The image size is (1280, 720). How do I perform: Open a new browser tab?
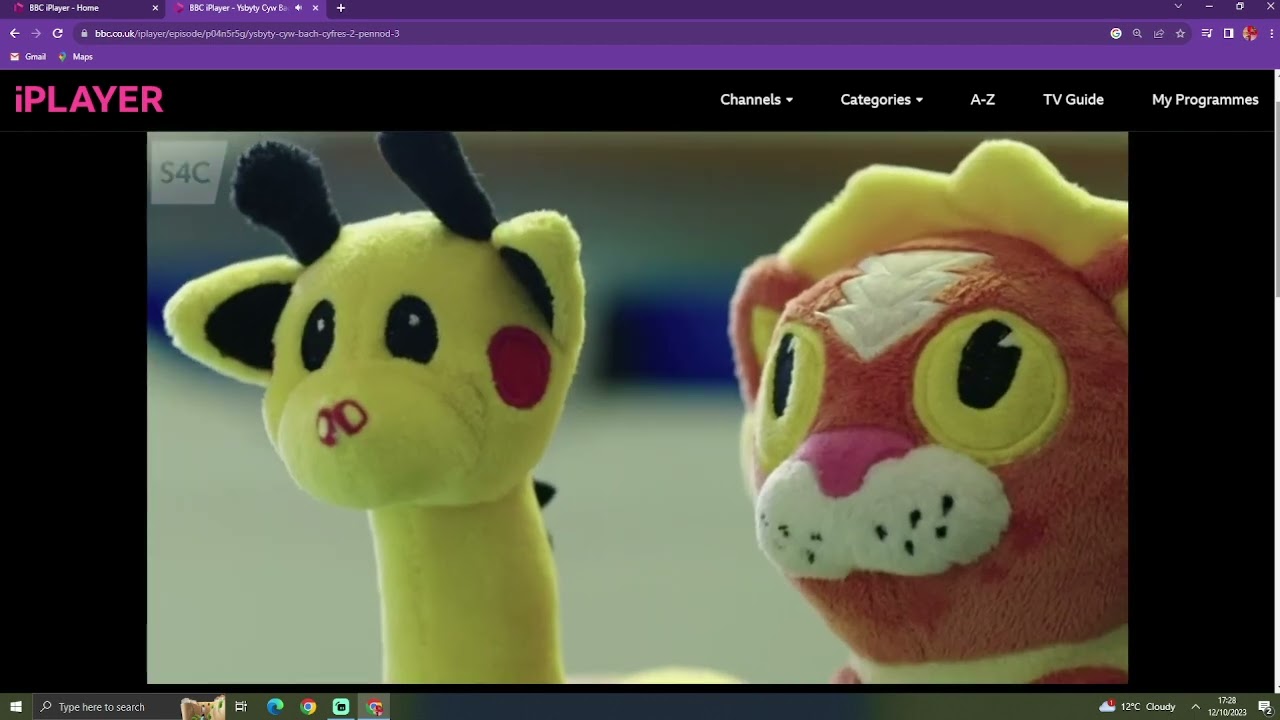341,8
